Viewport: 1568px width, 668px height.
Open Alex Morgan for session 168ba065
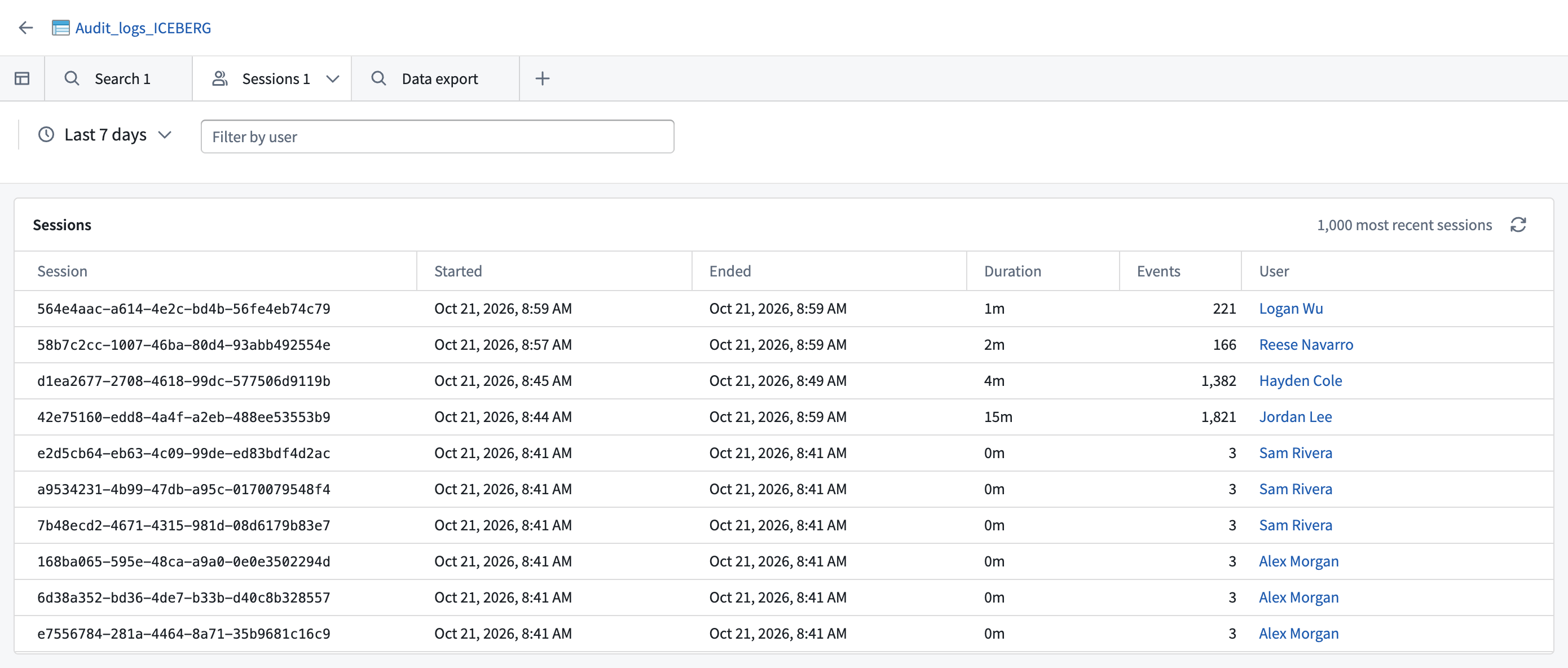pyautogui.click(x=1298, y=561)
